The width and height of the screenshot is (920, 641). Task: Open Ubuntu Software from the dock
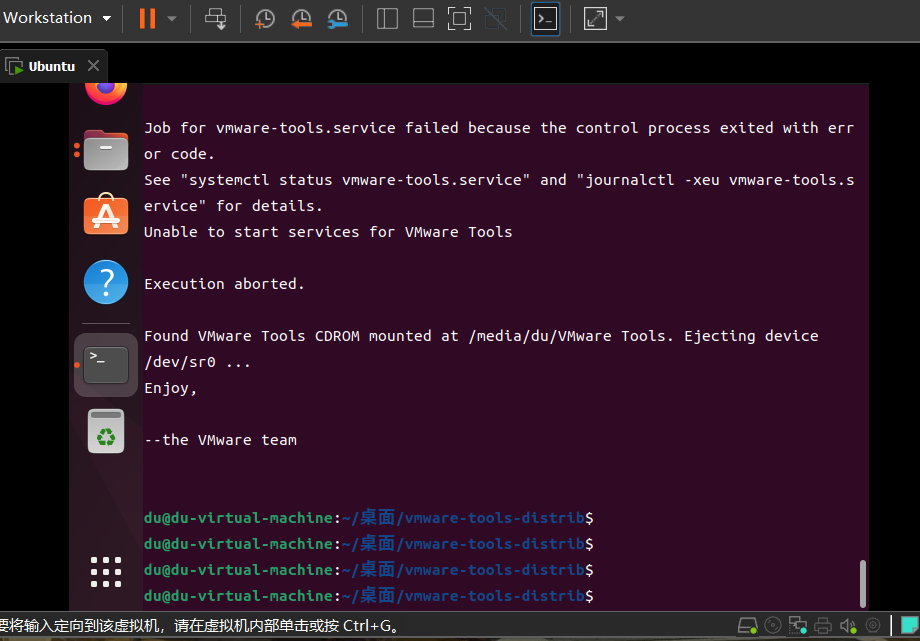click(106, 214)
